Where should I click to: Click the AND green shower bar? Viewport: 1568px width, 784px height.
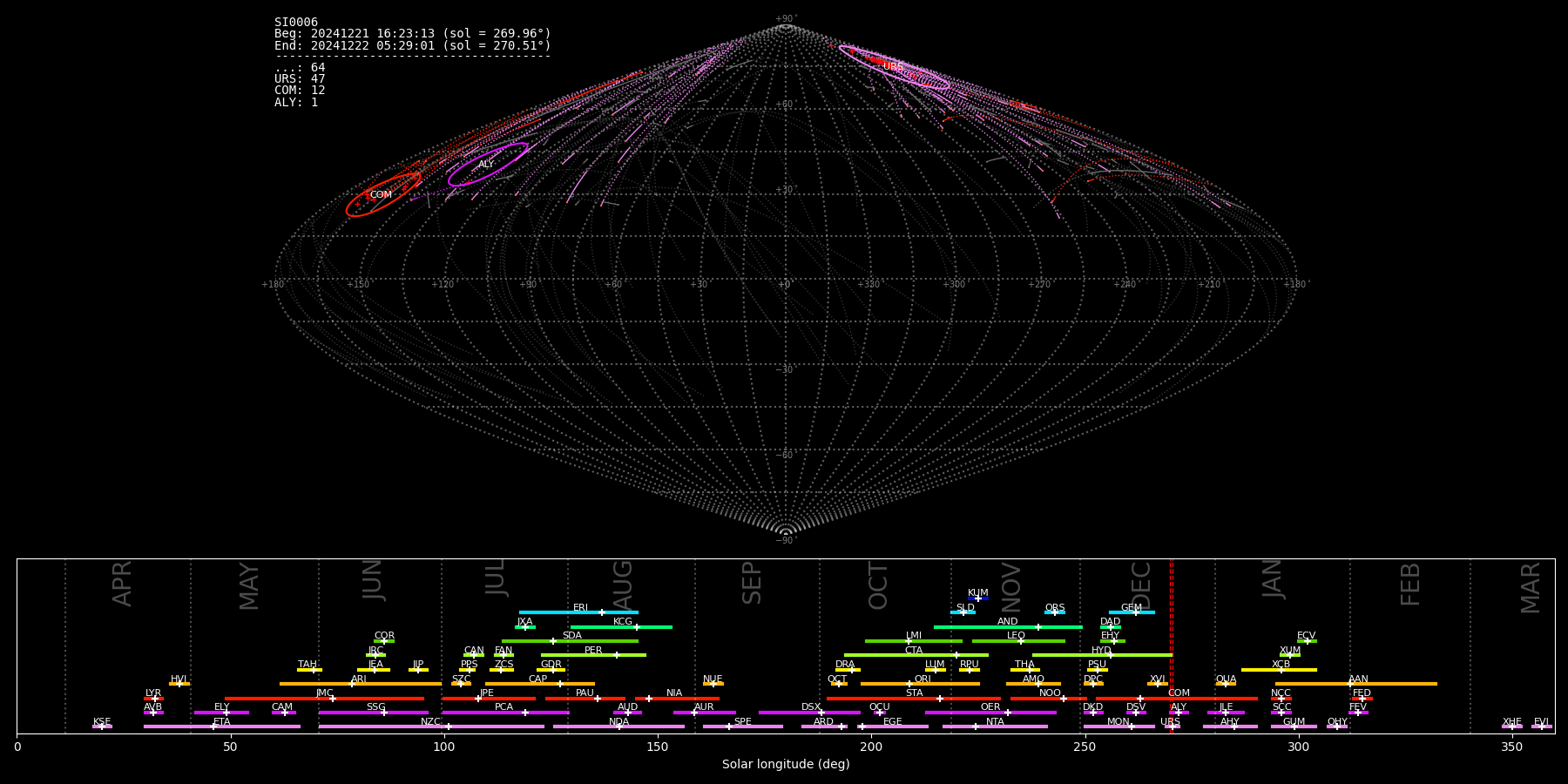[1008, 627]
